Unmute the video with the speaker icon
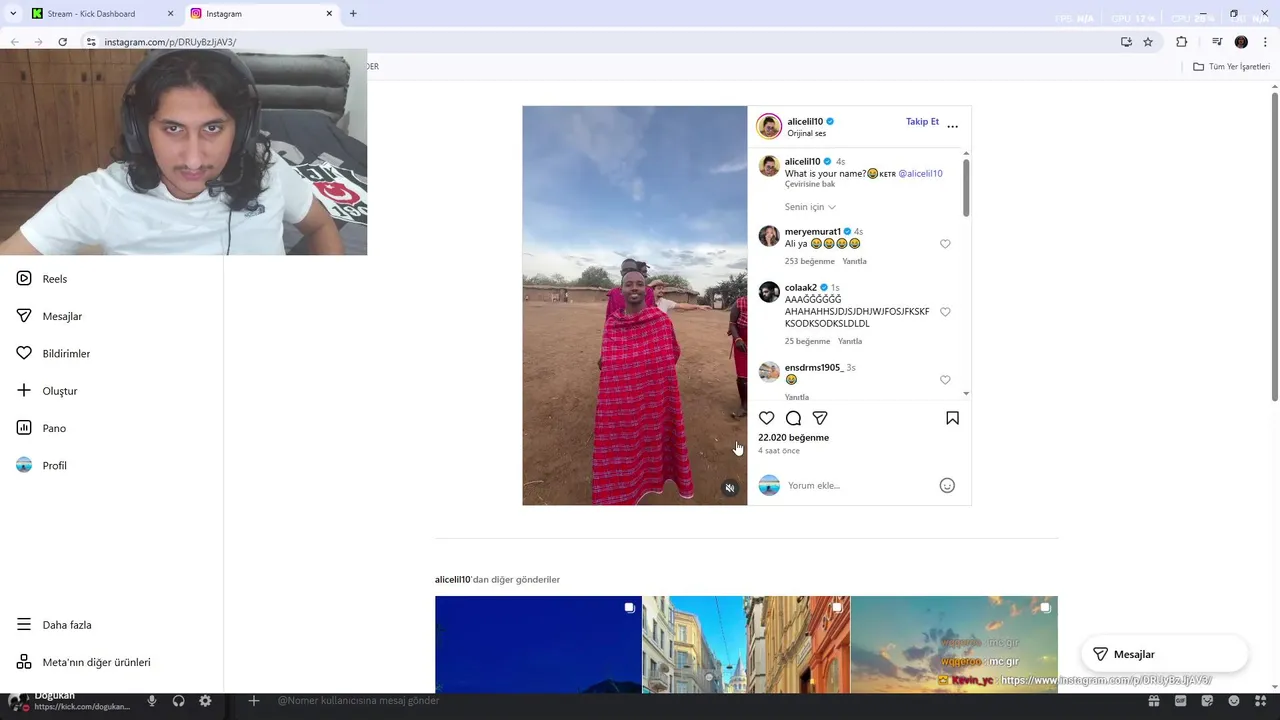Image resolution: width=1280 pixels, height=720 pixels. click(x=730, y=488)
